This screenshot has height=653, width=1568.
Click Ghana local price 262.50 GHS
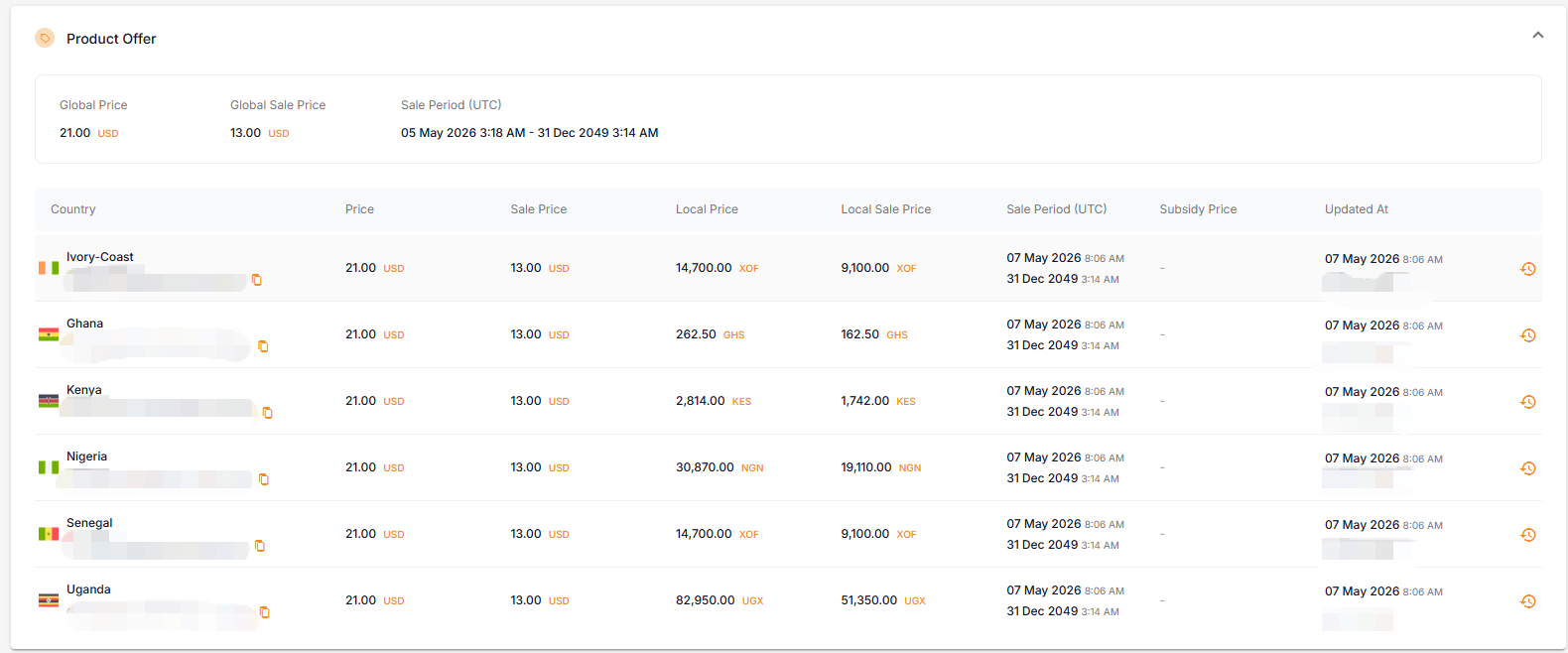pyautogui.click(x=711, y=334)
